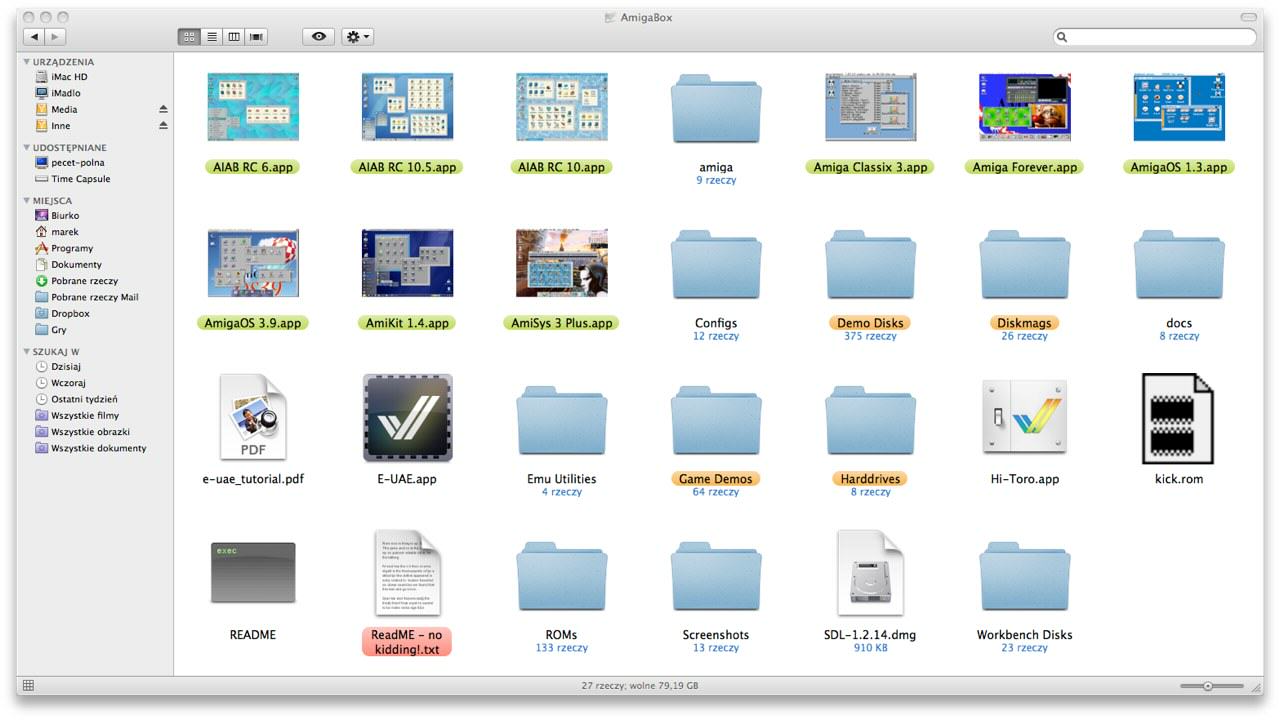Viewport: 1280px width, 720px height.
Task: Select Dropbox in the sidebar
Action: (x=70, y=314)
